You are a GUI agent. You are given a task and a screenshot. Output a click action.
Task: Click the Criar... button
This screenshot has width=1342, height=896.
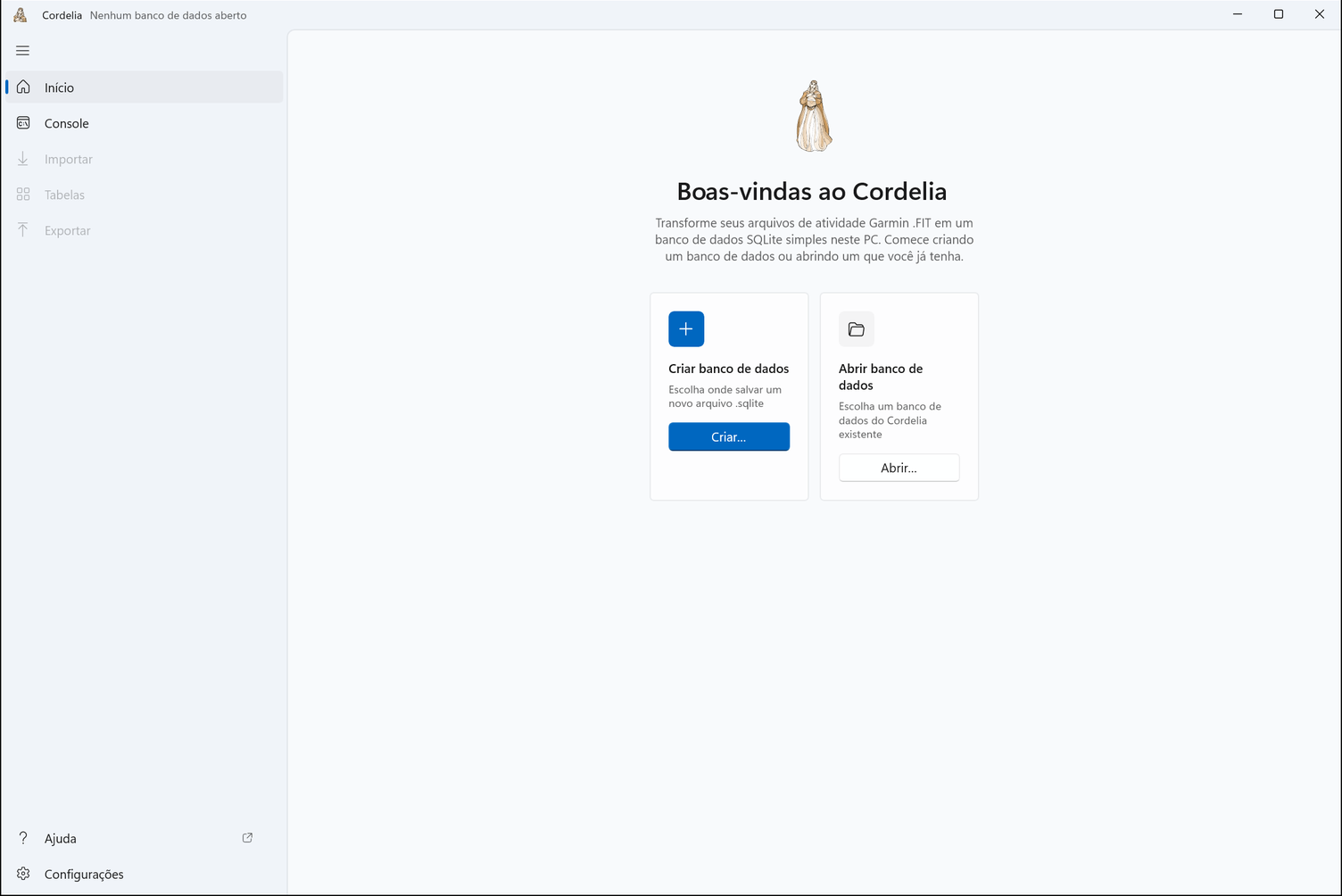(729, 436)
